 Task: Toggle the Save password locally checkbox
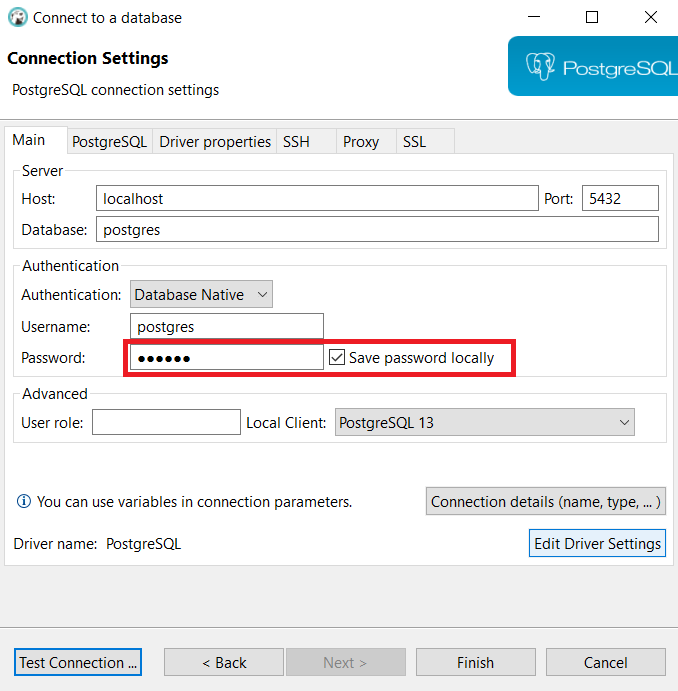click(338, 357)
